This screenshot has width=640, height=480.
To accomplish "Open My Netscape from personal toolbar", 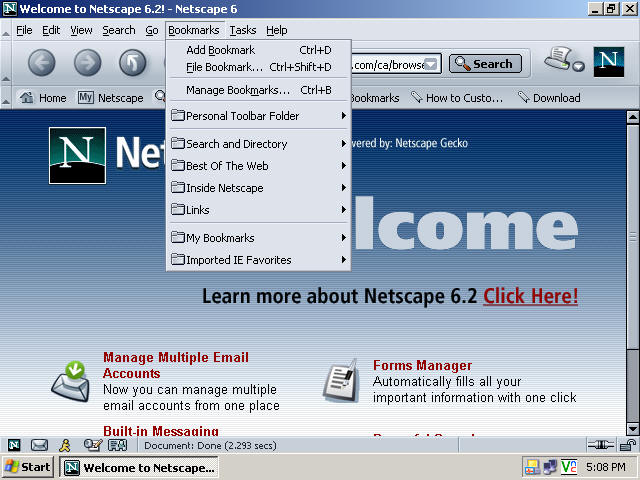I will 111,98.
